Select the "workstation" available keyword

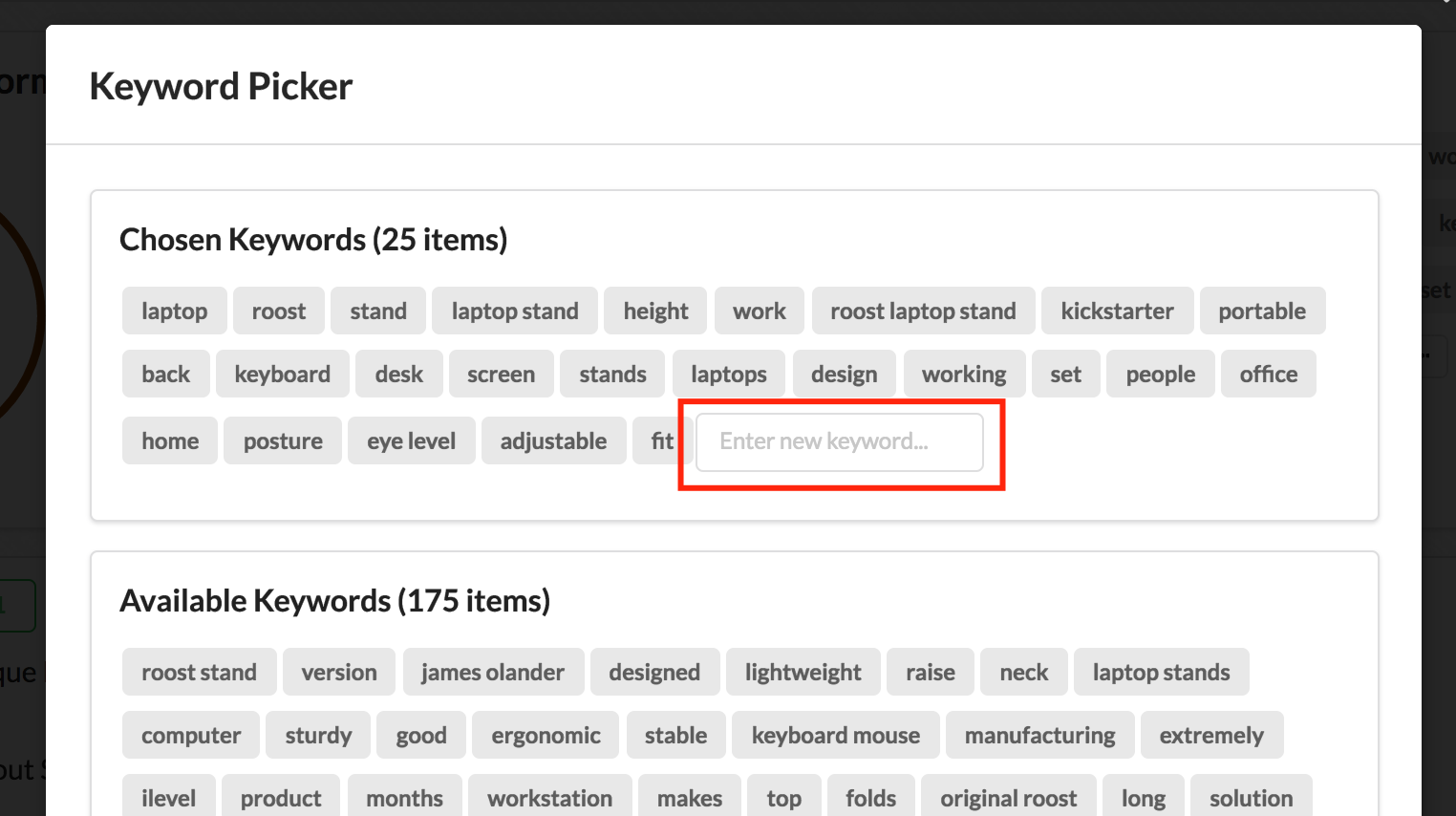point(549,798)
